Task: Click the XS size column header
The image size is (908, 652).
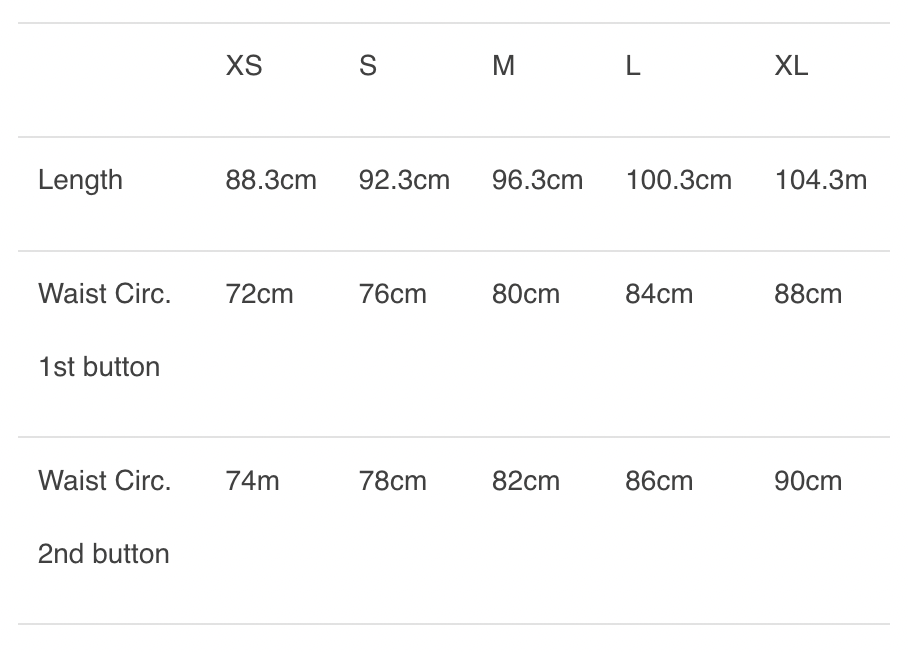Action: pyautogui.click(x=244, y=66)
